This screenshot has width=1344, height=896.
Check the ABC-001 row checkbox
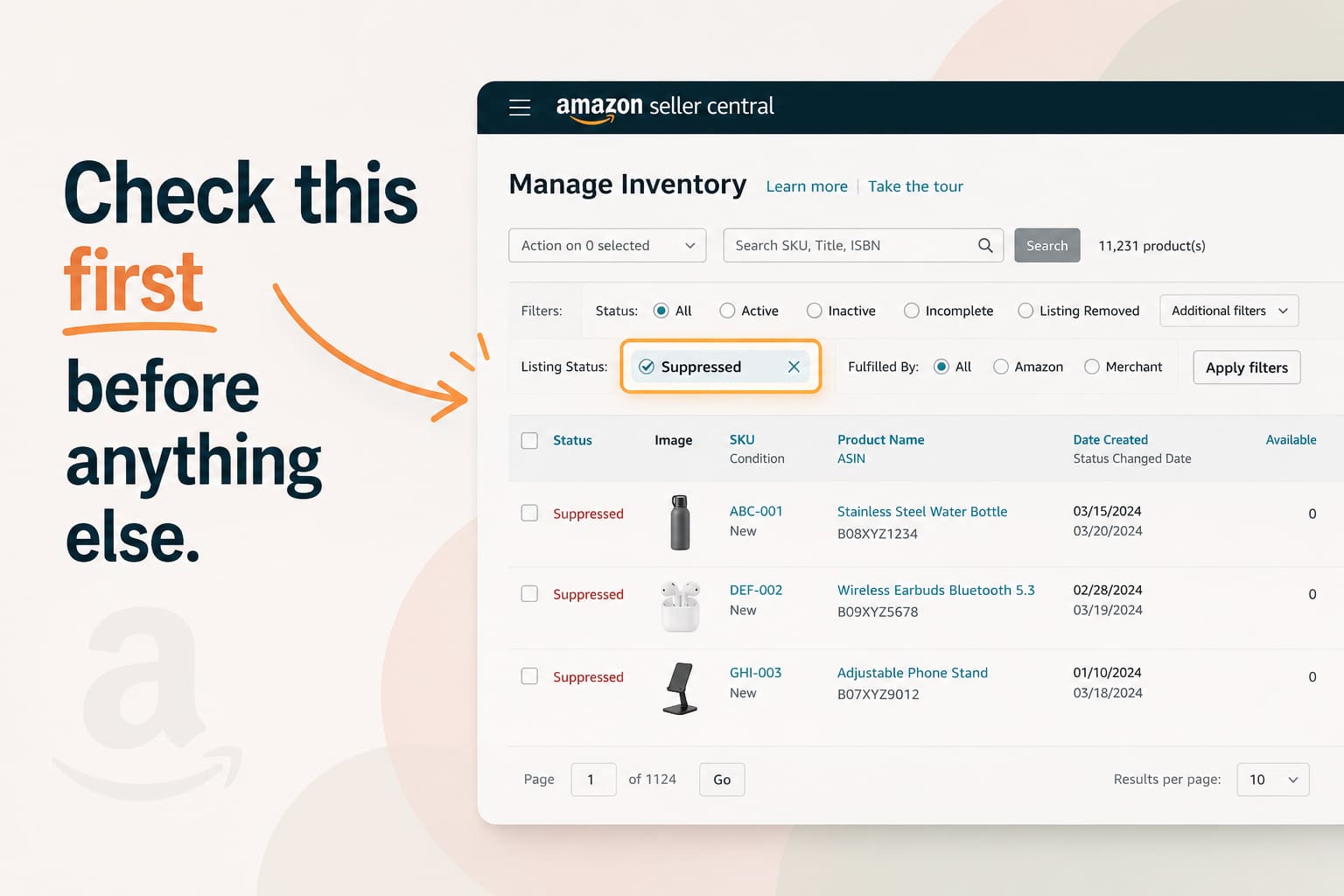[529, 513]
